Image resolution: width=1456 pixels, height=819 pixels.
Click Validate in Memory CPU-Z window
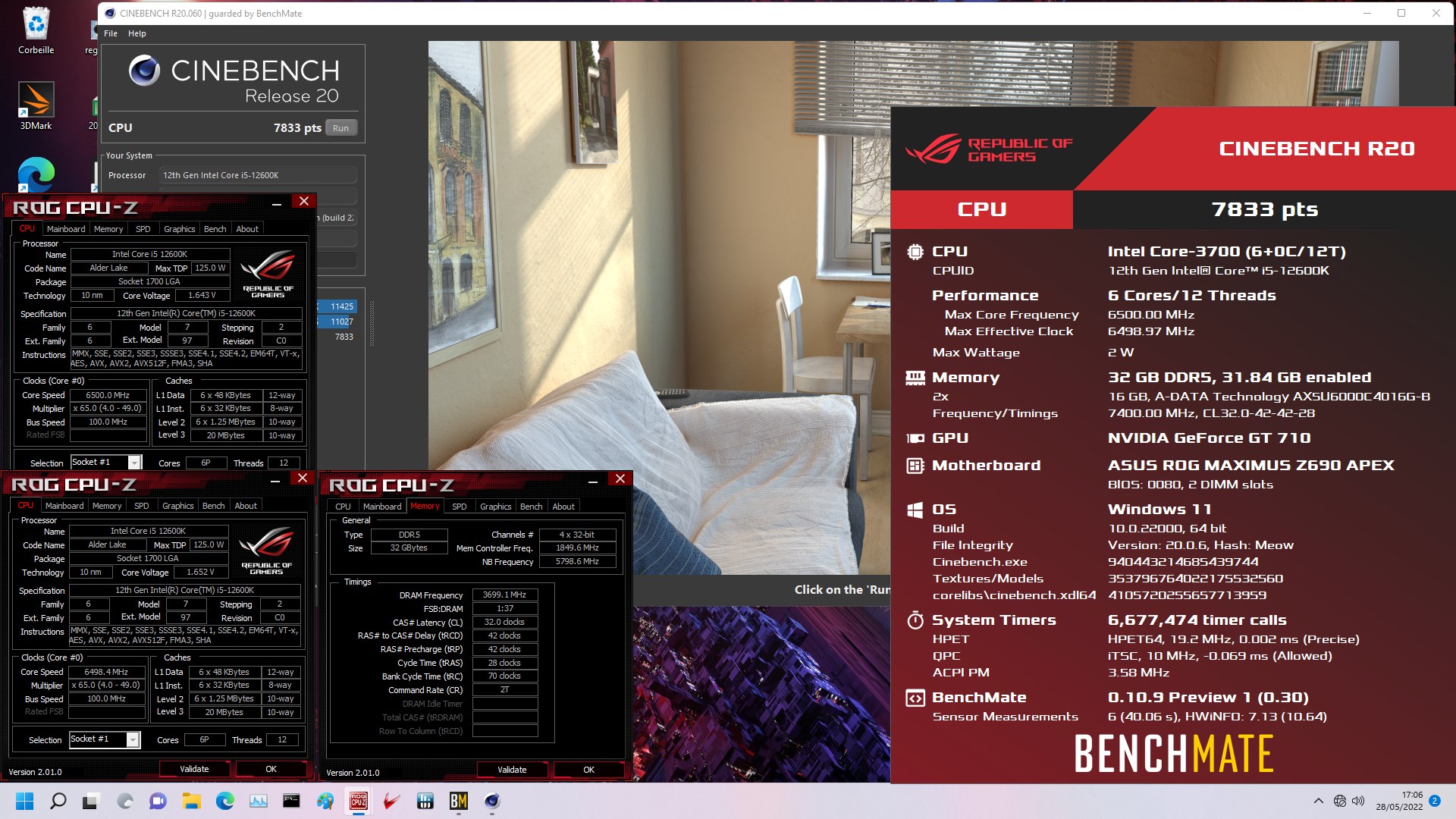click(512, 769)
